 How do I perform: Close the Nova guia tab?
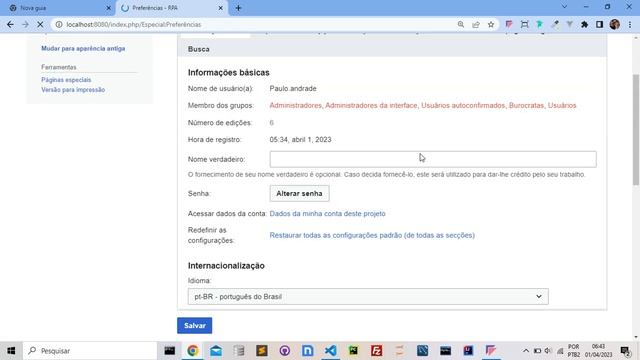pyautogui.click(x=109, y=8)
